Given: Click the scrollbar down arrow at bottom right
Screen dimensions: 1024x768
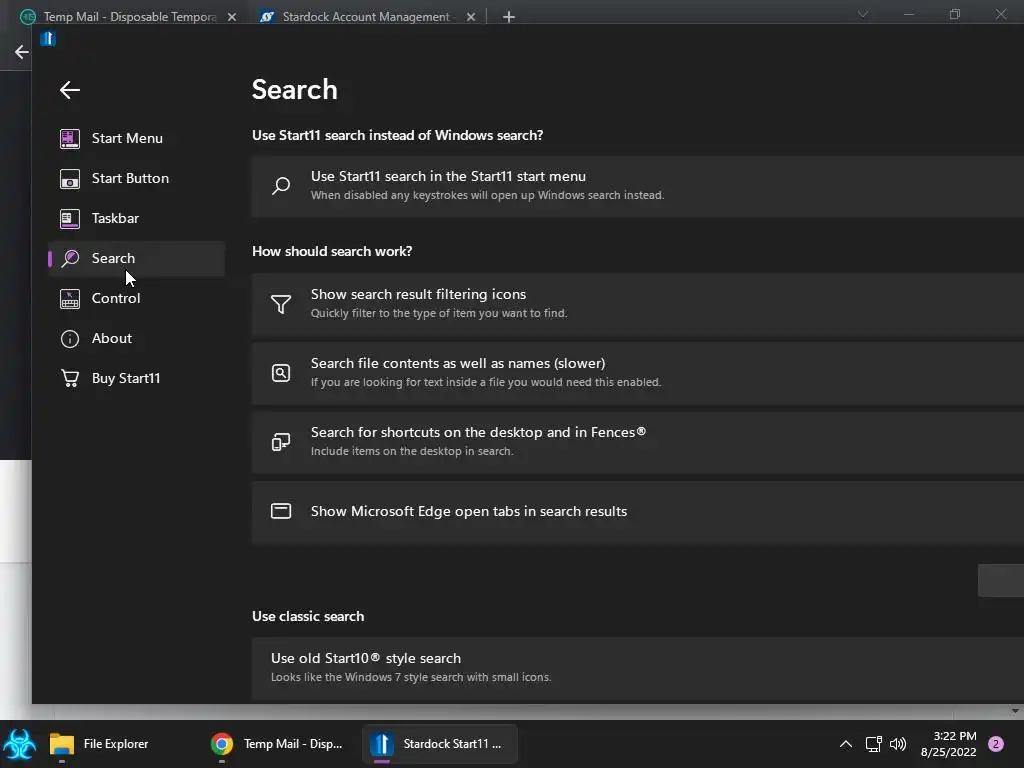Looking at the screenshot, I should click(x=1015, y=711).
